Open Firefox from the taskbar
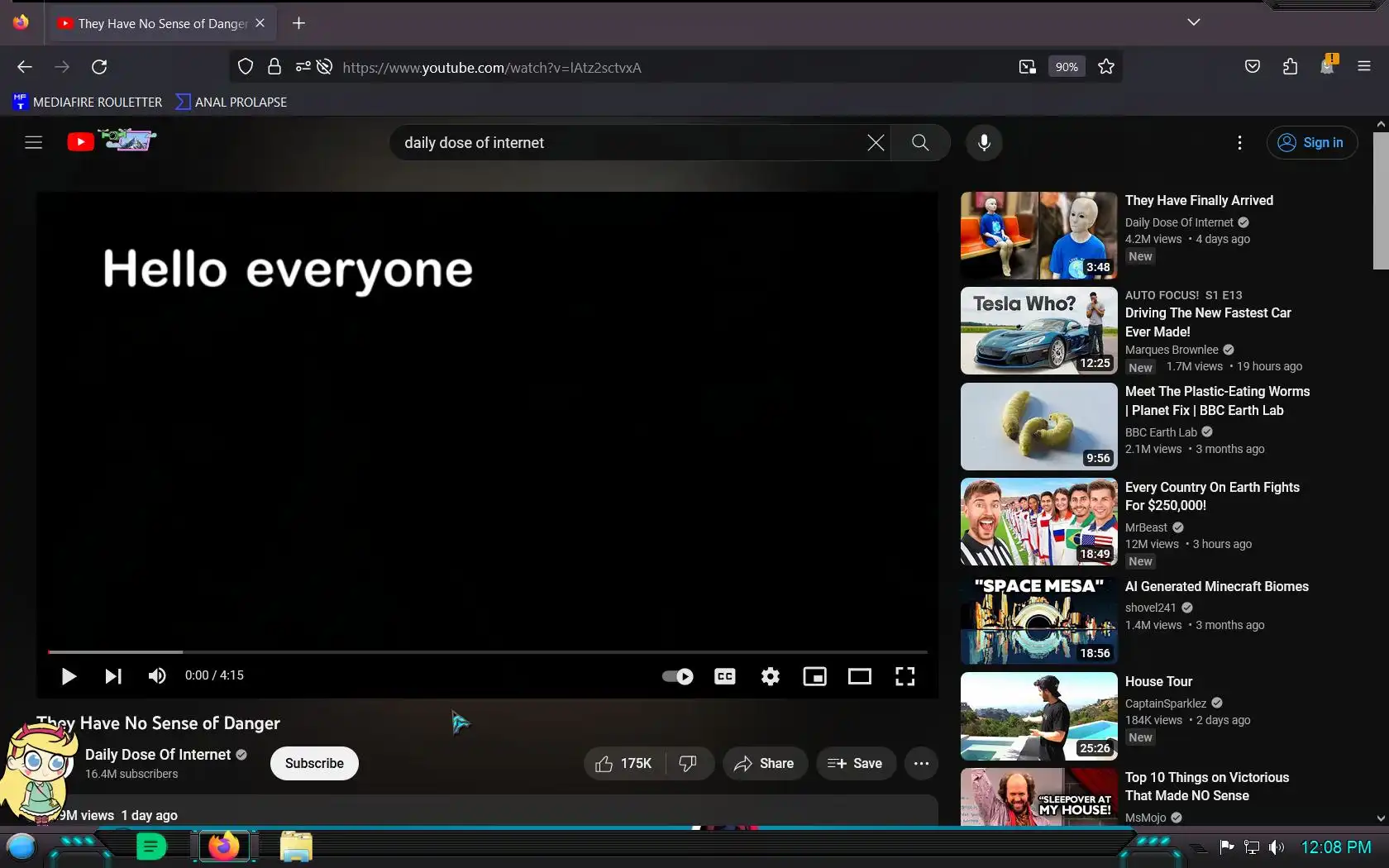 pos(223,847)
